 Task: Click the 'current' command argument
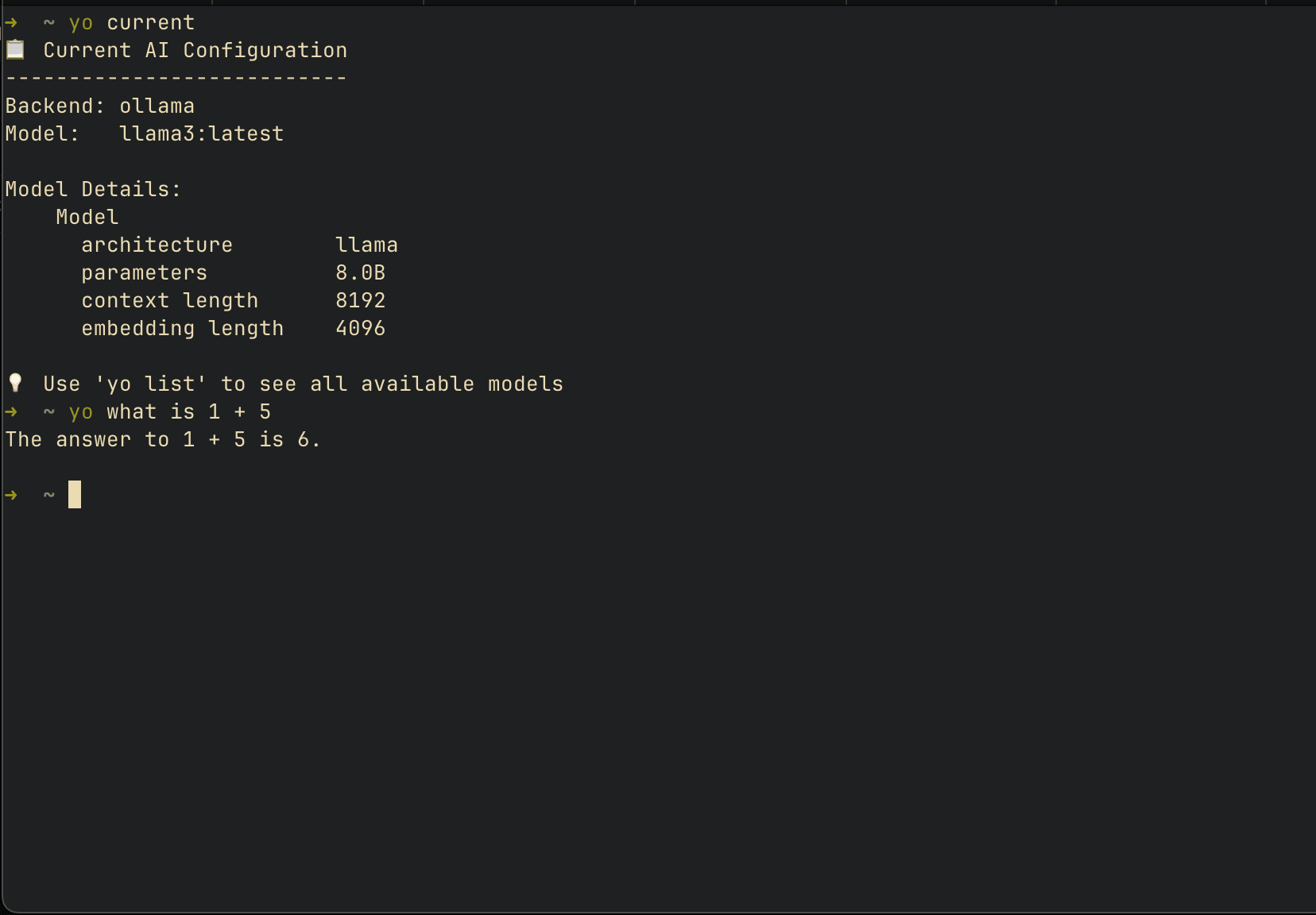pyautogui.click(x=150, y=23)
